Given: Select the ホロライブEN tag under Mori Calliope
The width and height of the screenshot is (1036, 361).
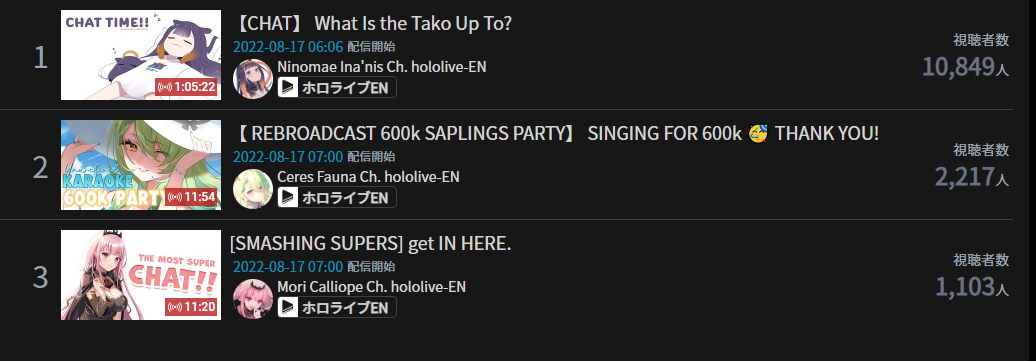Looking at the screenshot, I should [337, 307].
